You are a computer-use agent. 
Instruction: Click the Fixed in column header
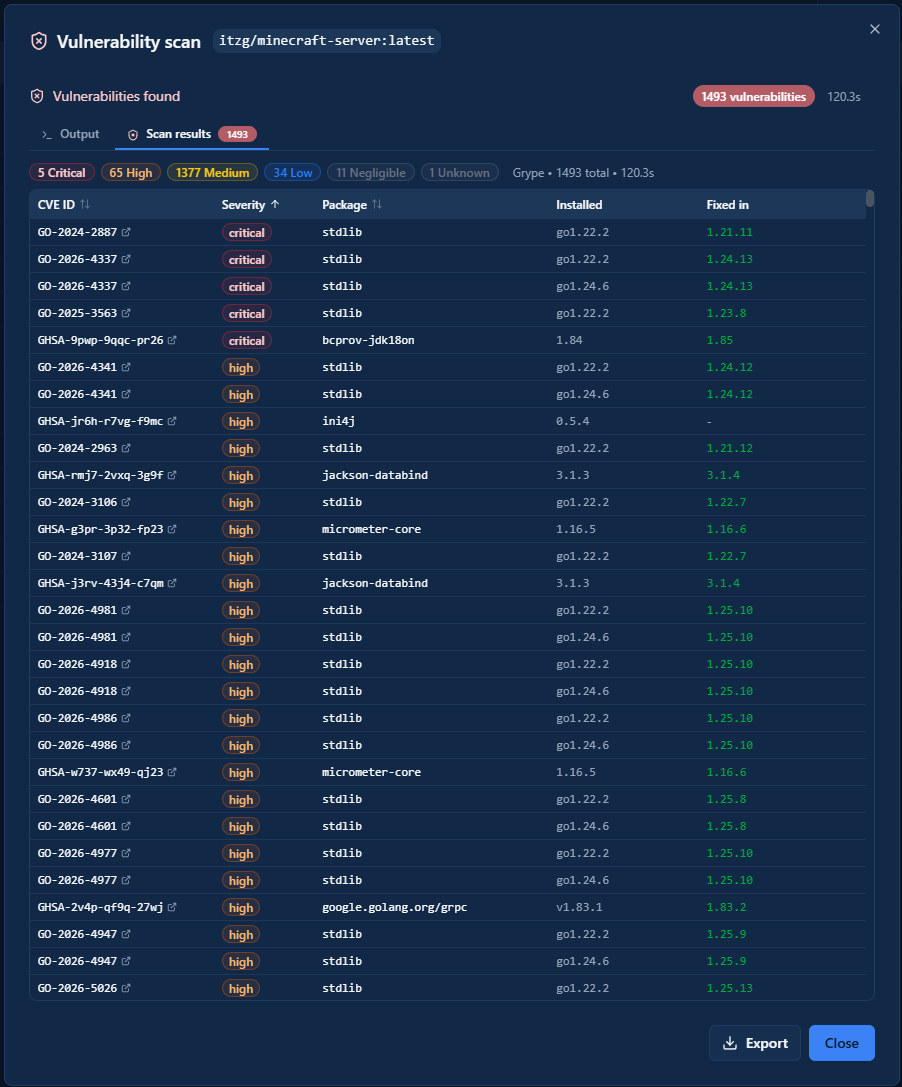pyautogui.click(x=727, y=205)
